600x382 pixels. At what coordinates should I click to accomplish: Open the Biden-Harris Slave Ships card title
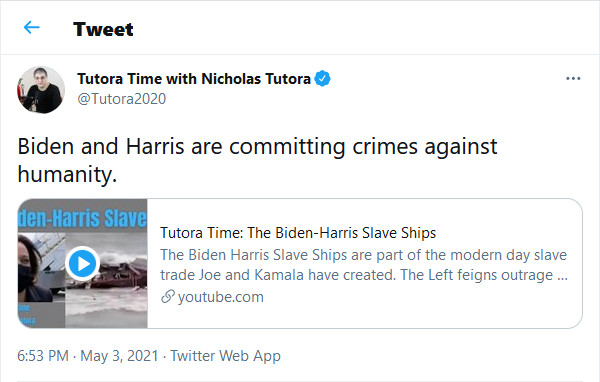click(298, 233)
